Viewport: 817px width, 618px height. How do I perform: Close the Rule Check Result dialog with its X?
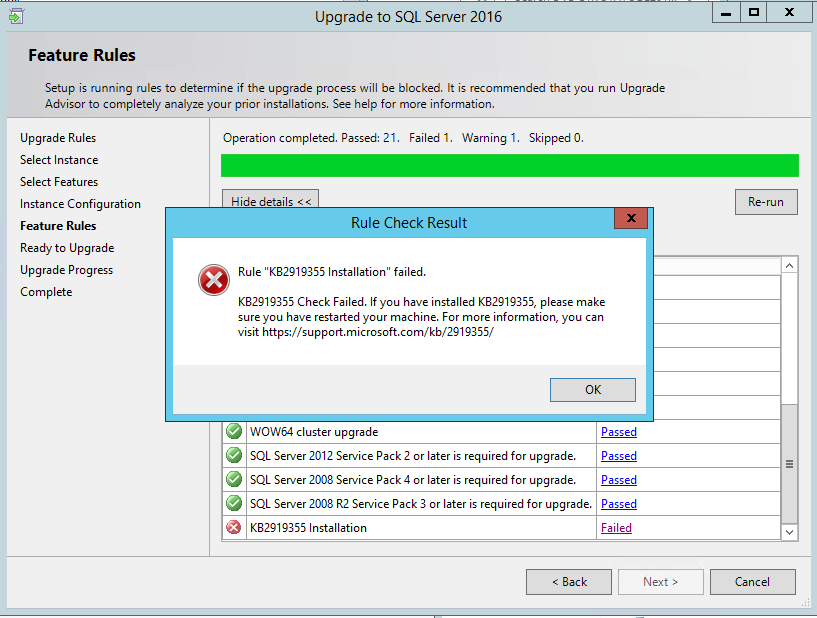631,220
